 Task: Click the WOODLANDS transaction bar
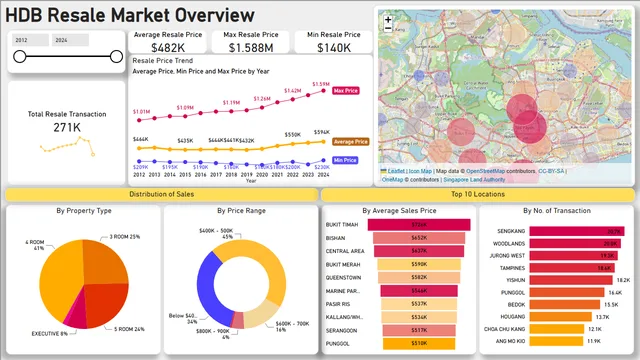click(575, 243)
